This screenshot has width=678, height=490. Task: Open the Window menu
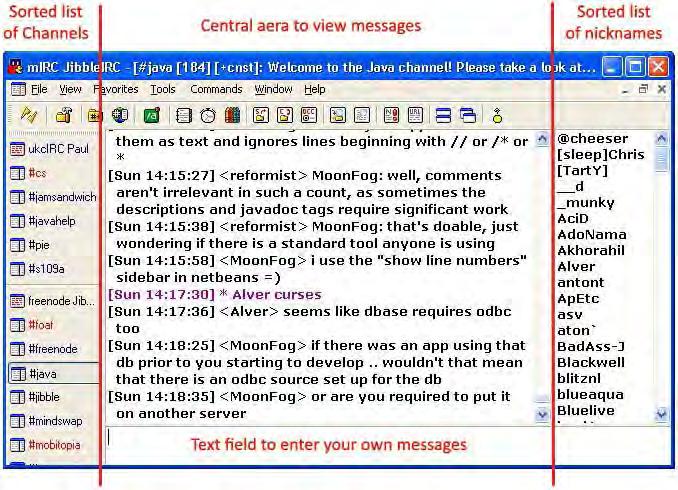[x=273, y=89]
